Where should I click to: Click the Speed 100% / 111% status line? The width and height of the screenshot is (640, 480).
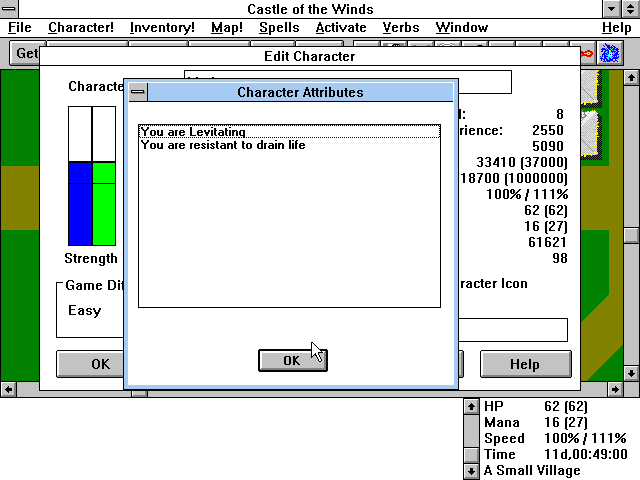[x=555, y=438]
